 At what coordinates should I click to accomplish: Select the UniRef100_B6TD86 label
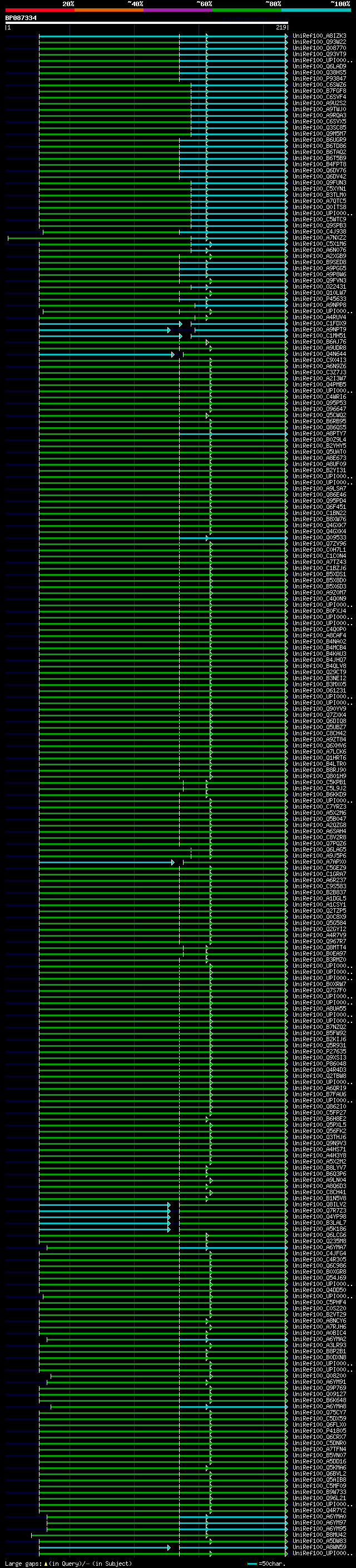(x=319, y=146)
